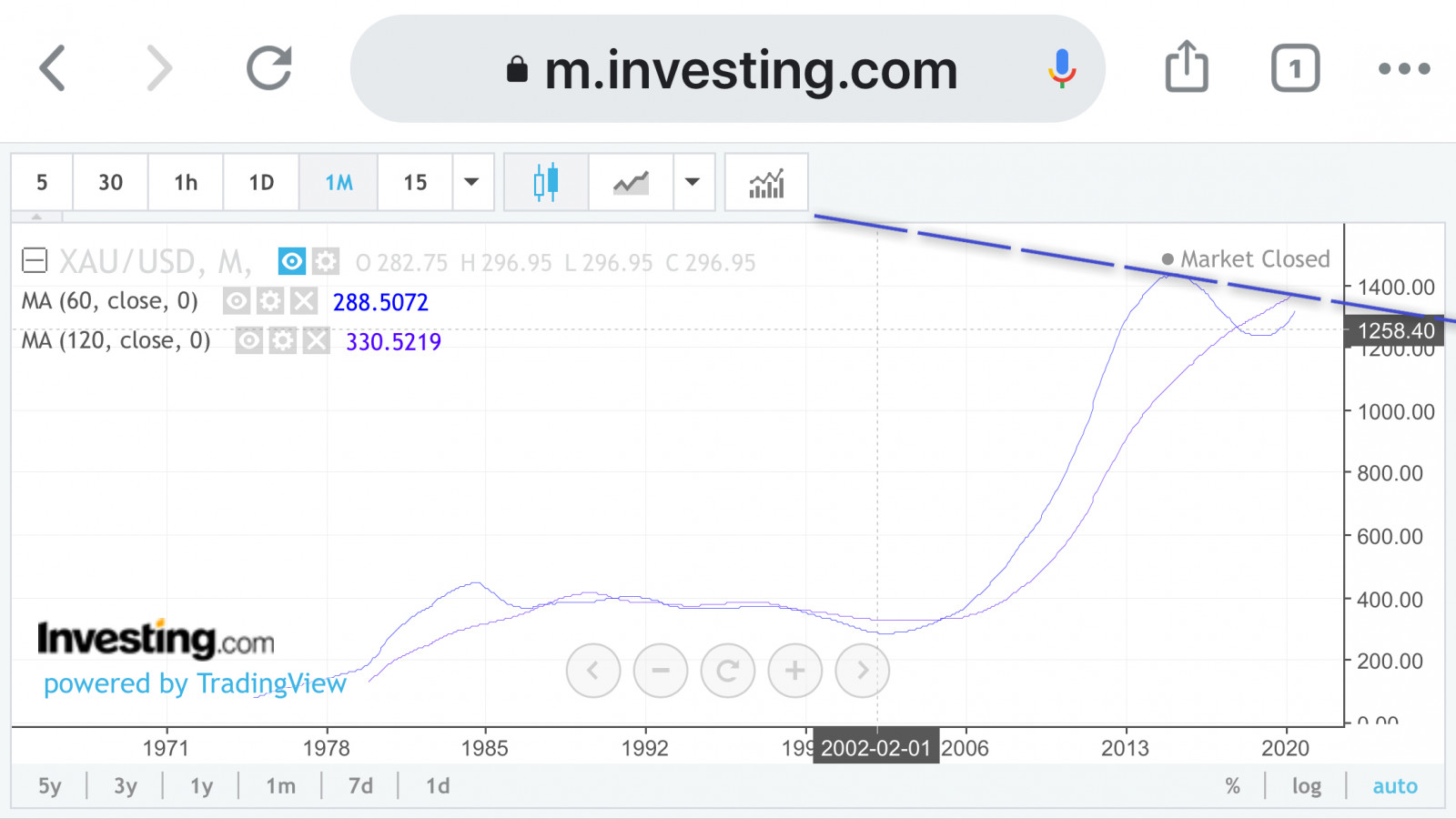1456x819 pixels.
Task: Open the powered by TradingView link
Action: (195, 683)
